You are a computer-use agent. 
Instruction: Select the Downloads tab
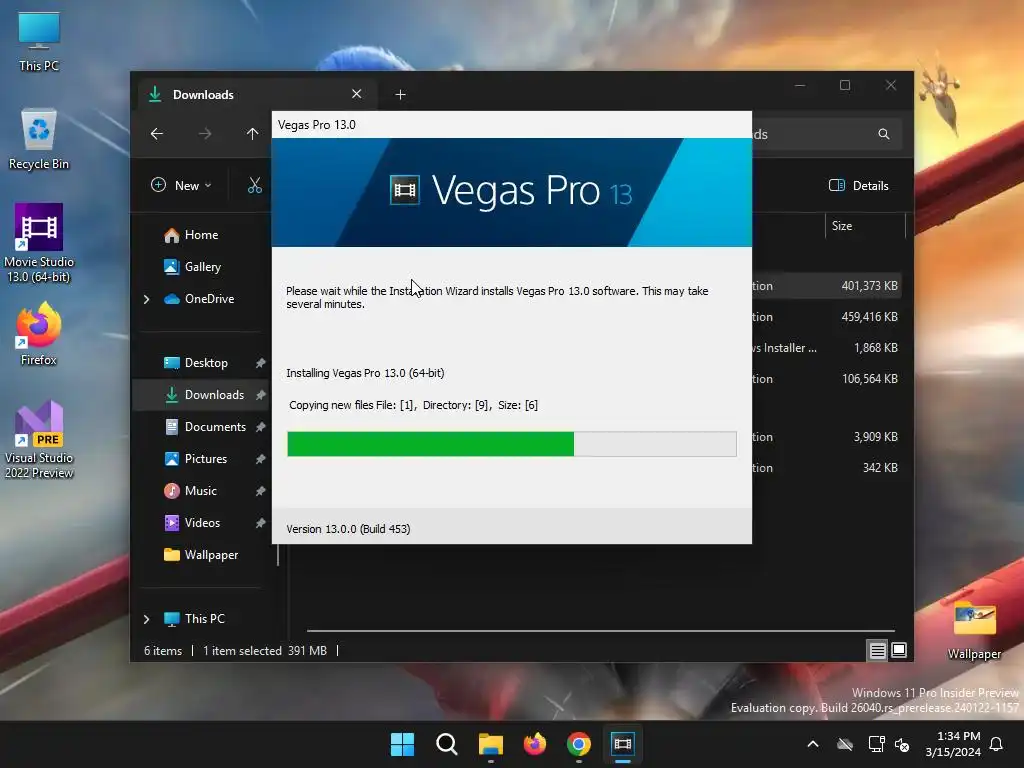tap(255, 95)
